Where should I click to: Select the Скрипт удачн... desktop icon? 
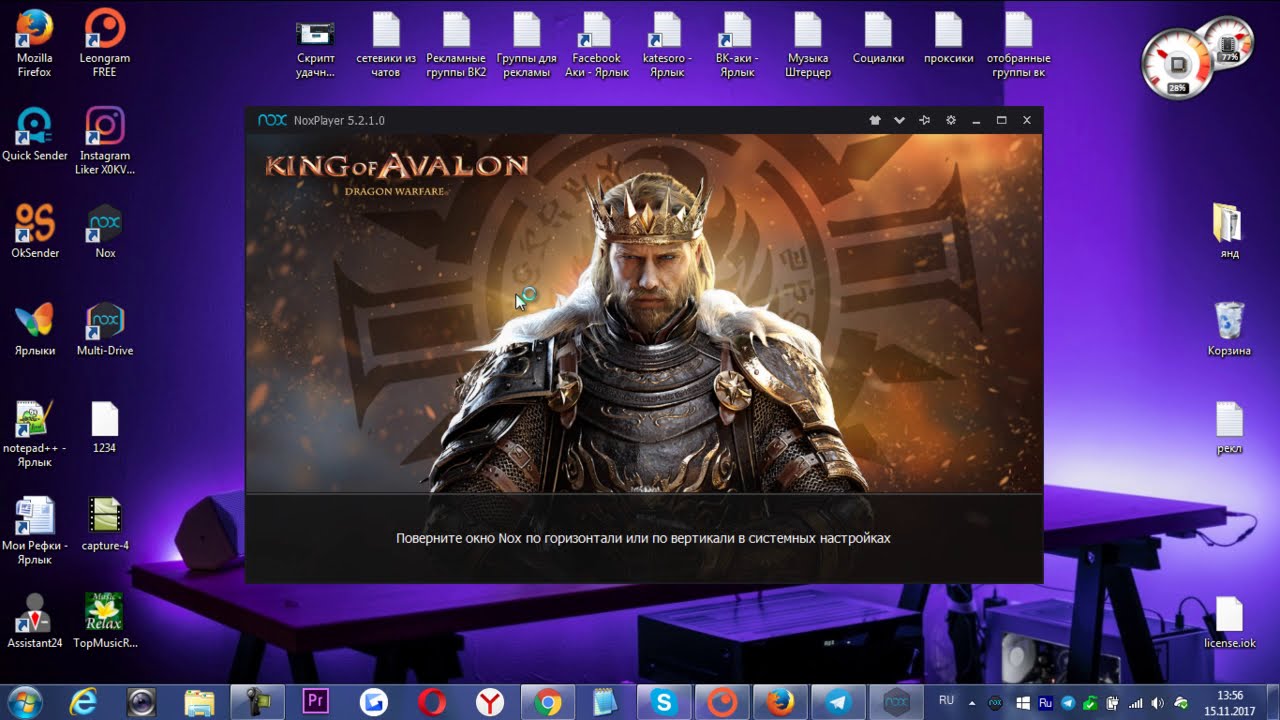pyautogui.click(x=316, y=44)
